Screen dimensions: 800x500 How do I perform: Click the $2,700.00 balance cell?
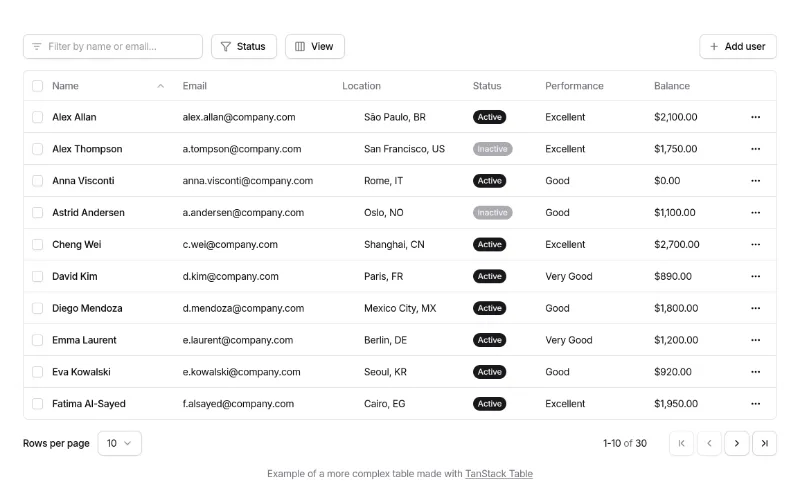click(677, 244)
